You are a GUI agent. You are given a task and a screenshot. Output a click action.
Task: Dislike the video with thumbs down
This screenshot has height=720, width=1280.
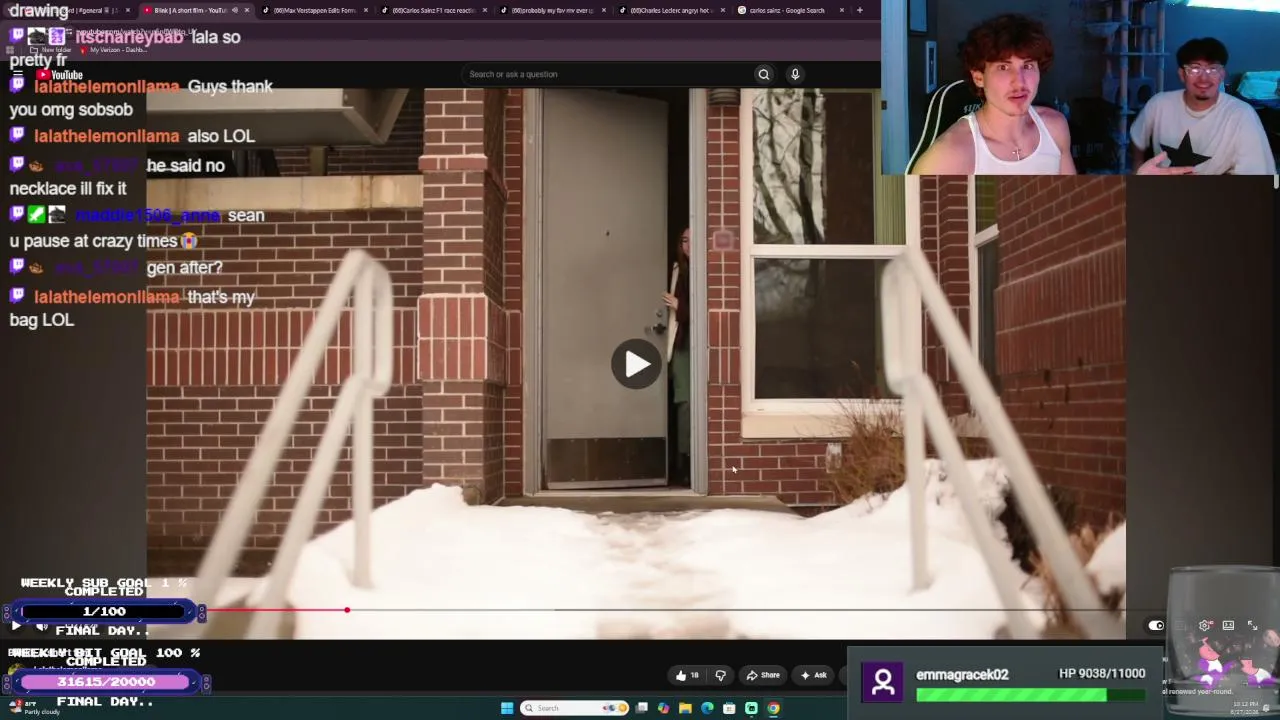coord(720,675)
